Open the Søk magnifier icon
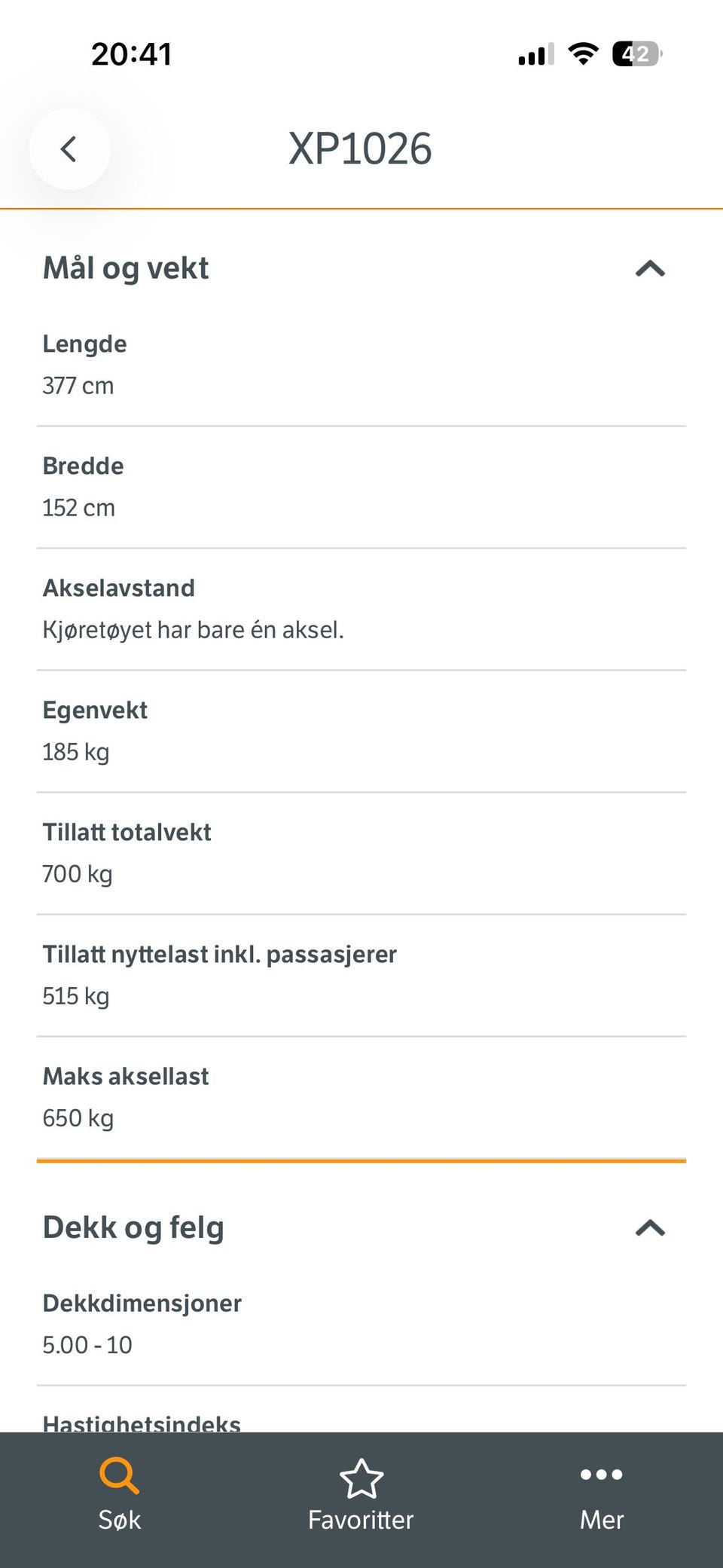Viewport: 723px width, 1568px height. [119, 1475]
